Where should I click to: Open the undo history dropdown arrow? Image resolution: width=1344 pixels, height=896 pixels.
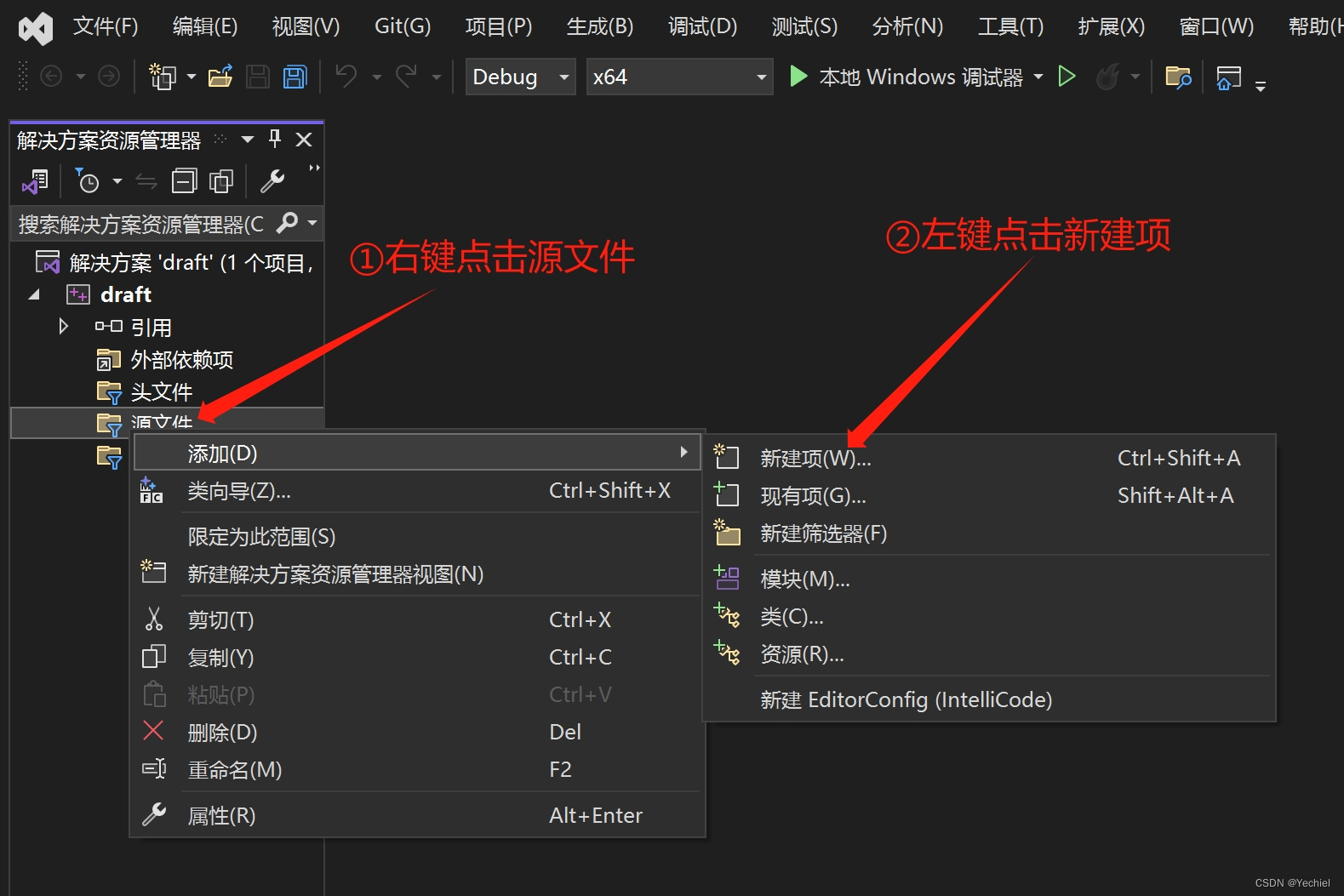point(377,77)
